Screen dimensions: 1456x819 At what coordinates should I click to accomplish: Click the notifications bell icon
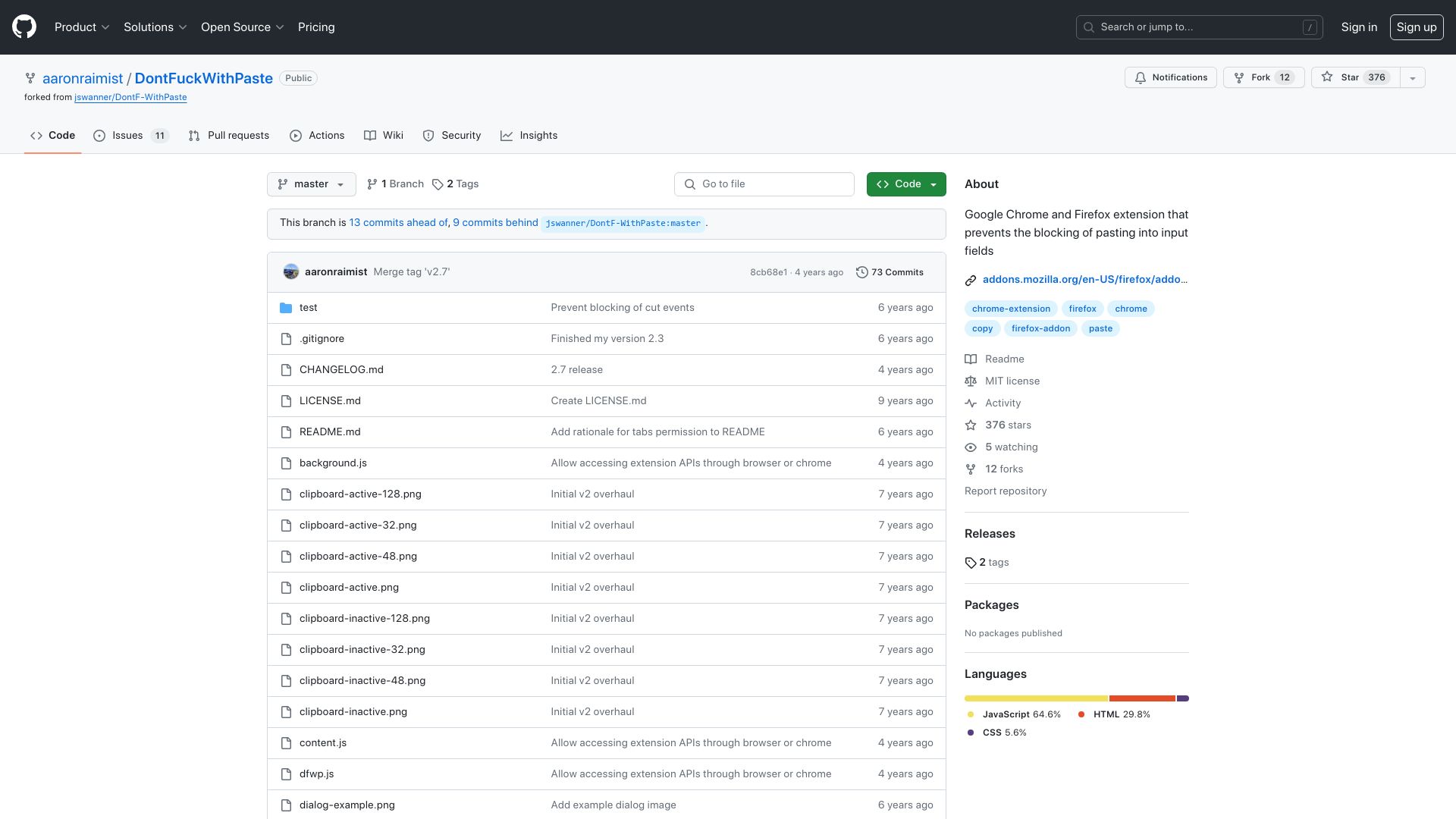tap(1141, 78)
